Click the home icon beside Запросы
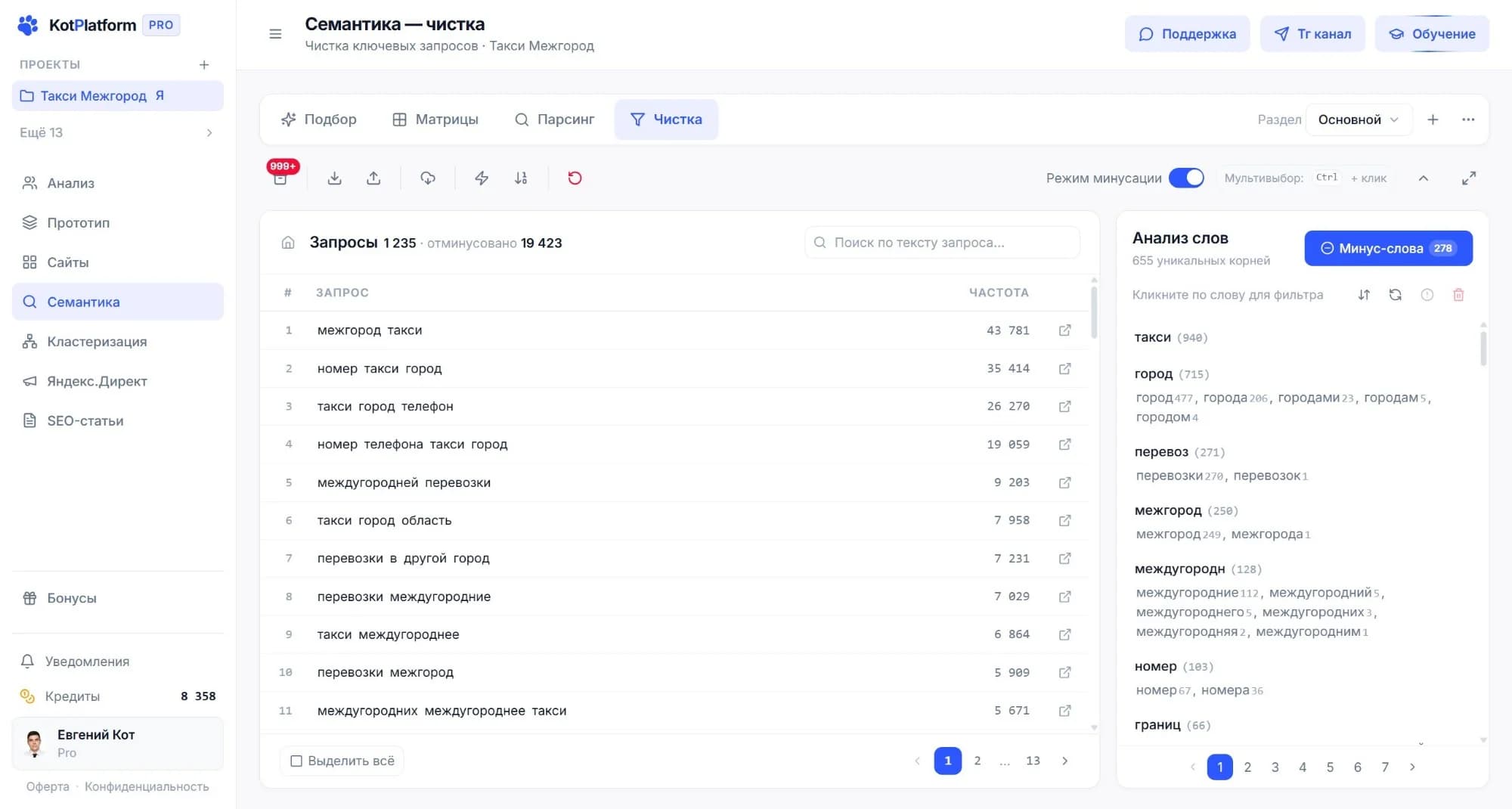 click(288, 243)
